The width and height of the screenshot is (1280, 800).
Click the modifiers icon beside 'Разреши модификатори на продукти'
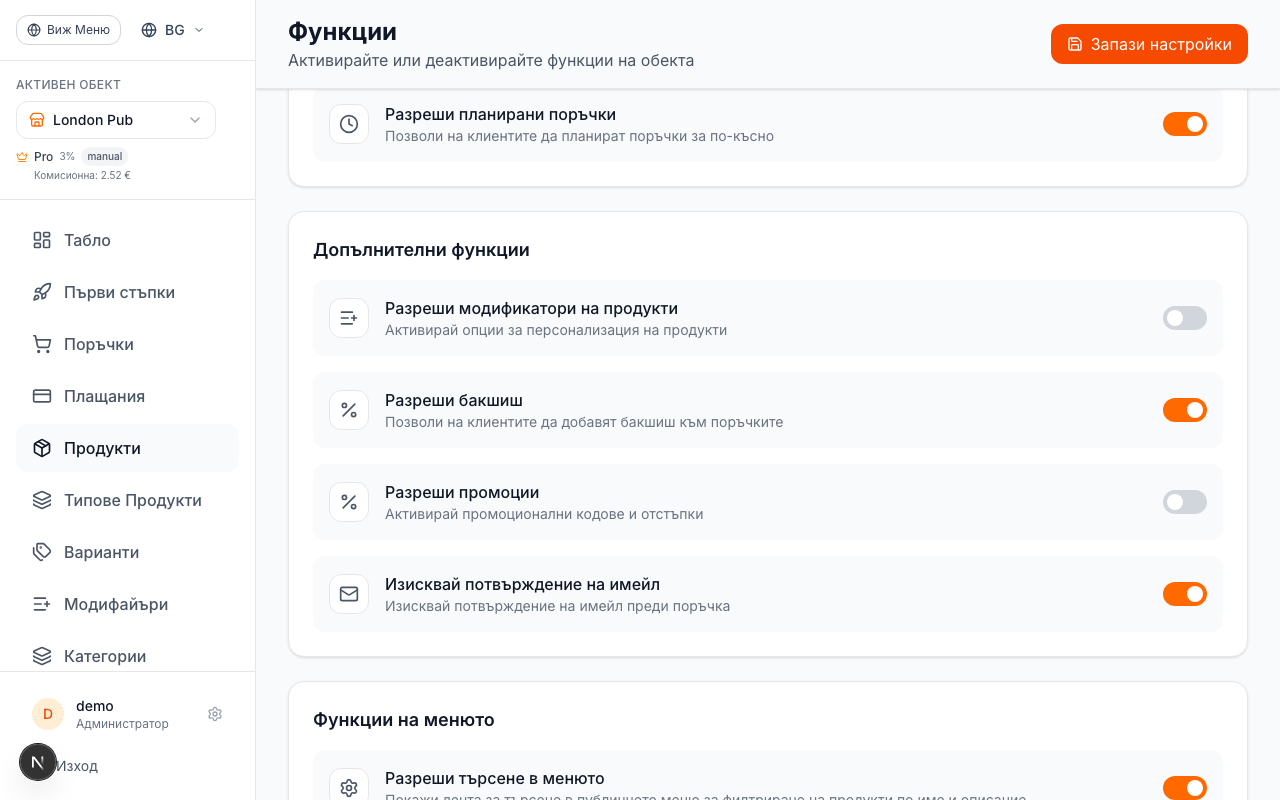tap(349, 318)
